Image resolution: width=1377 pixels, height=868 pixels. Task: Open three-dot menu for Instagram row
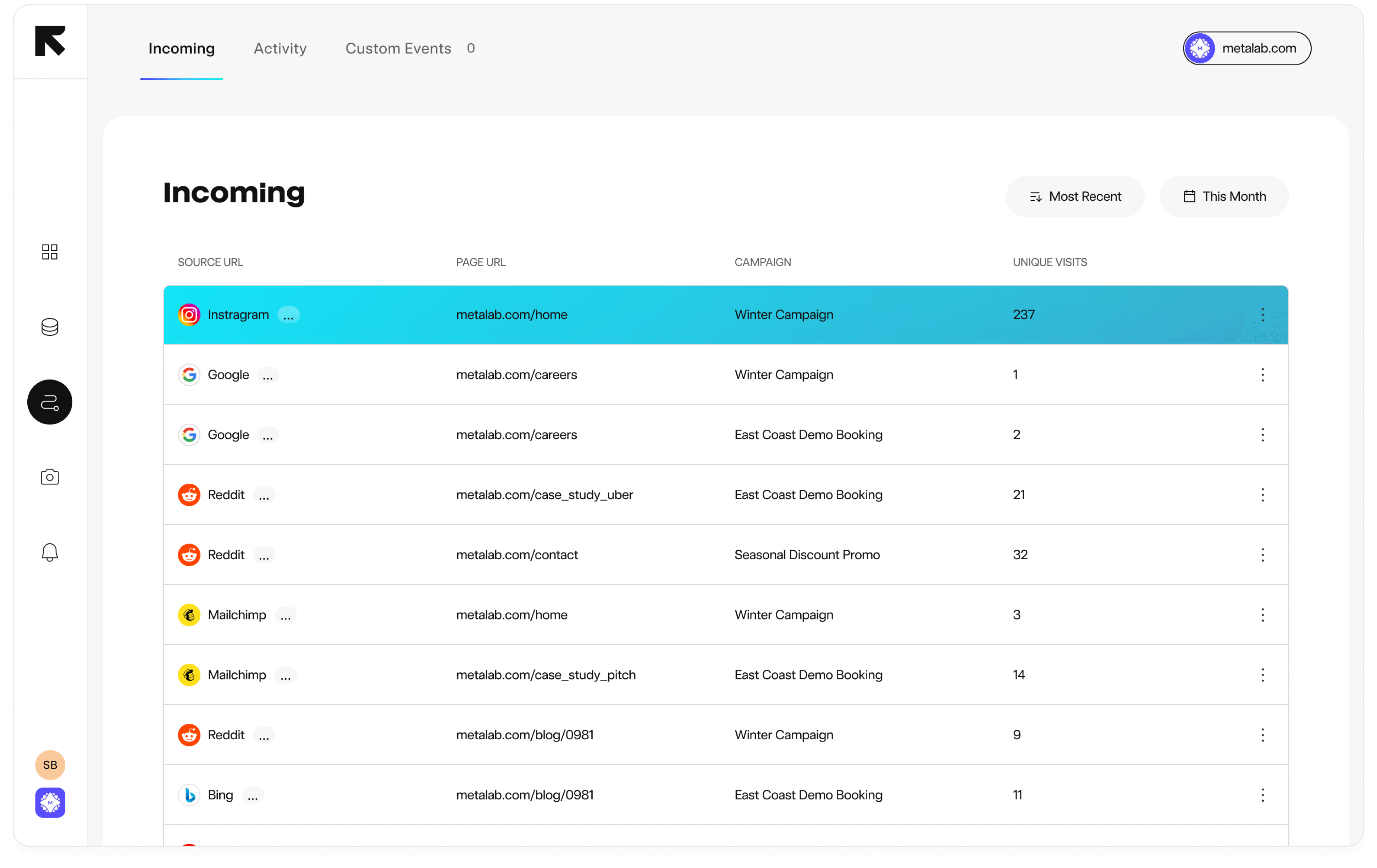1262,315
